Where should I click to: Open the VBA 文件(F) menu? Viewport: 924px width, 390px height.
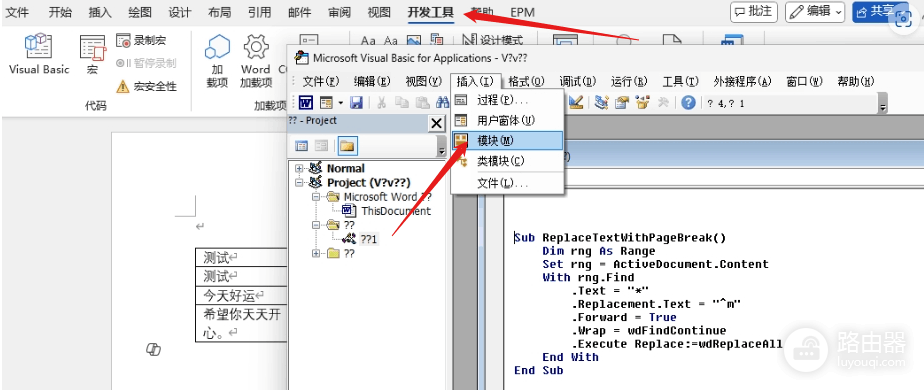321,81
